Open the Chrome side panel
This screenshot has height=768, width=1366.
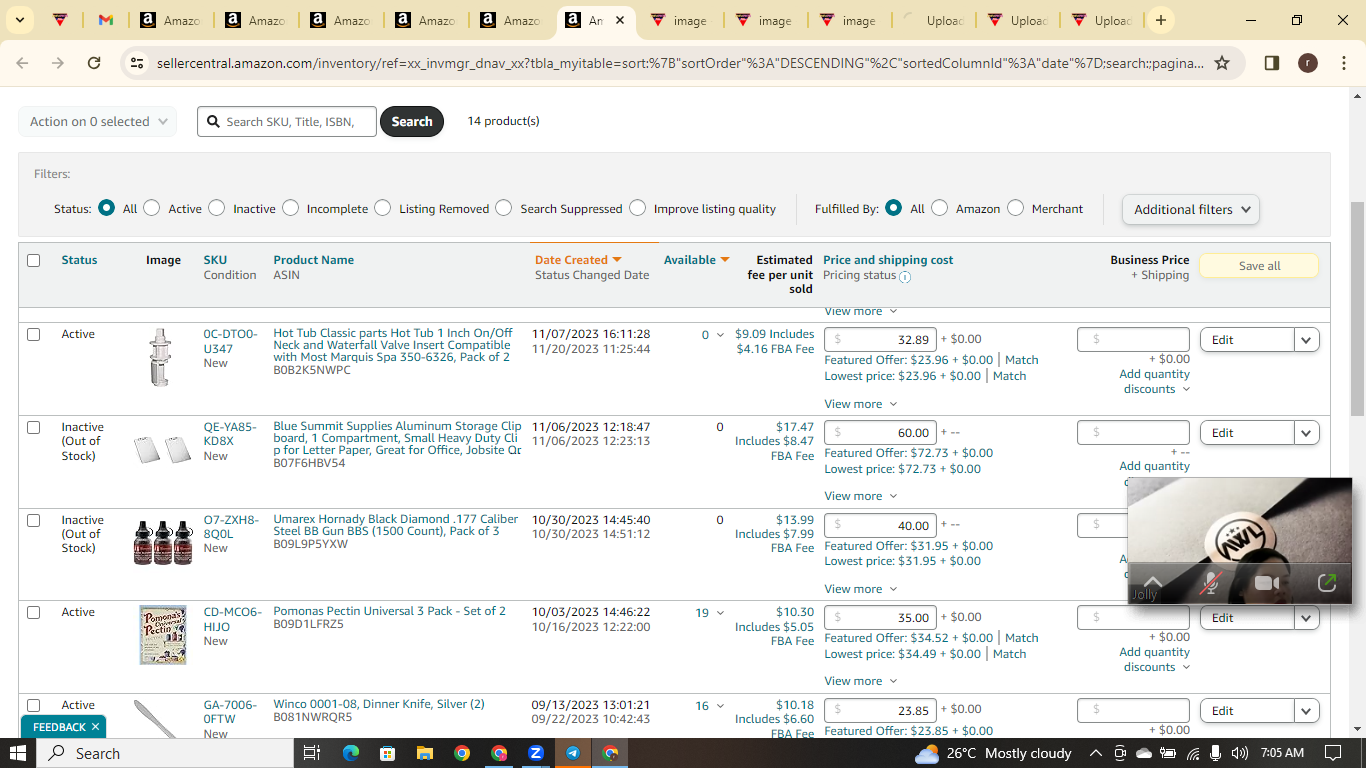click(1272, 63)
